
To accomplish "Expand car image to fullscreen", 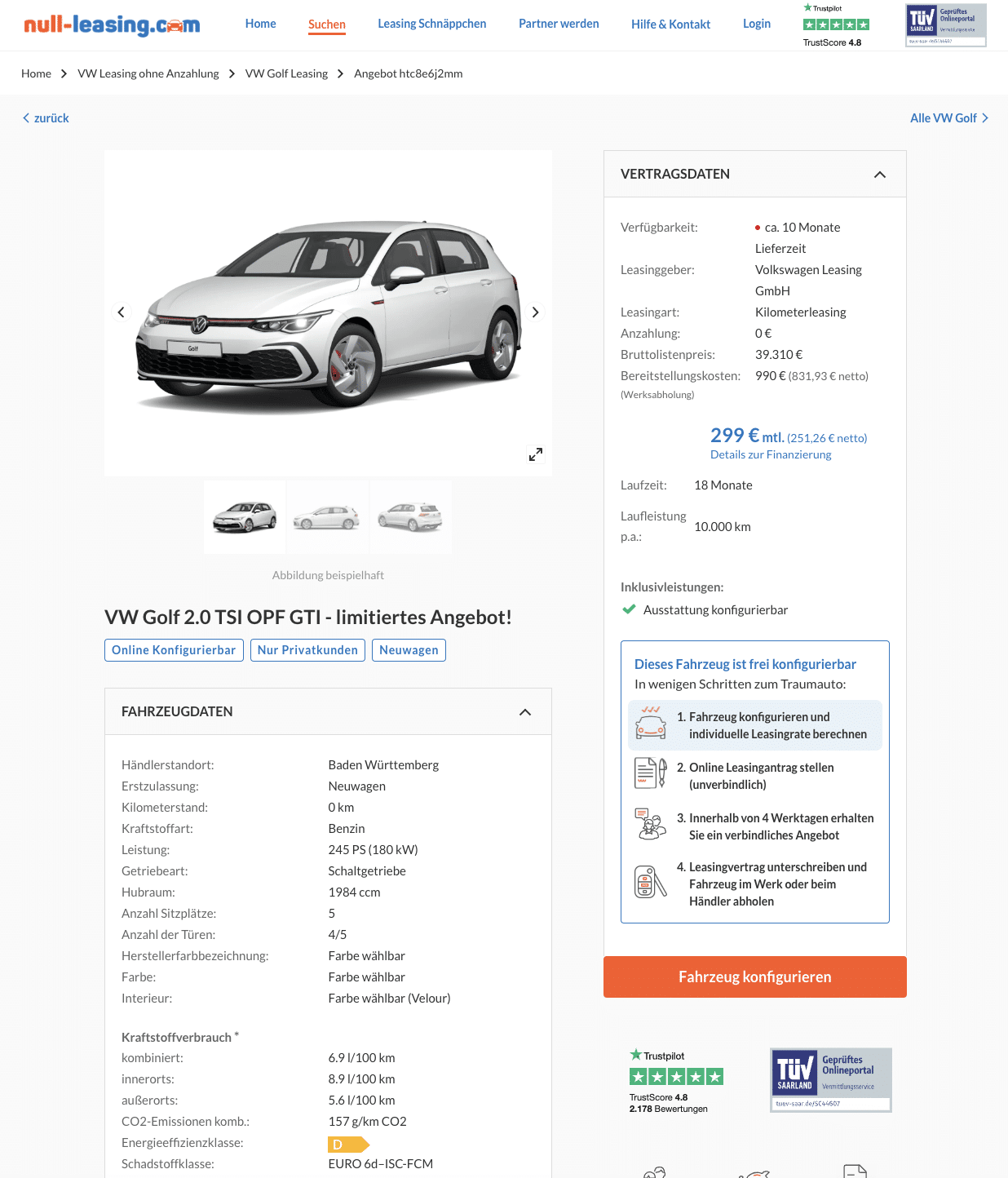I will coord(536,454).
